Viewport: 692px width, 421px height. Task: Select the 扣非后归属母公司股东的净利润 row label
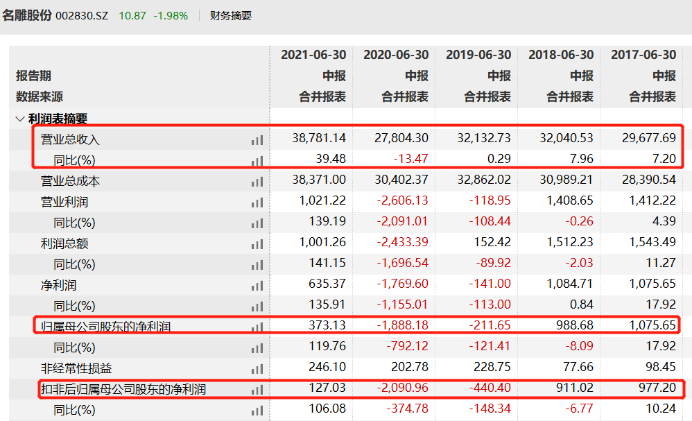tap(123, 390)
